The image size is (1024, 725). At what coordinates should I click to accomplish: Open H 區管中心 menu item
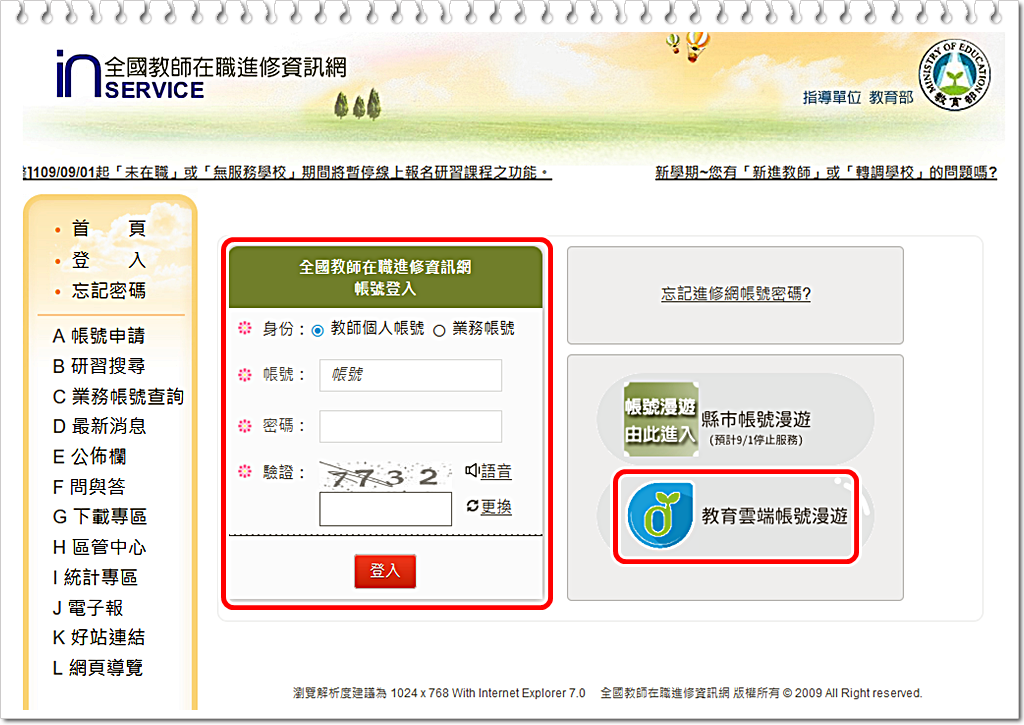99,547
